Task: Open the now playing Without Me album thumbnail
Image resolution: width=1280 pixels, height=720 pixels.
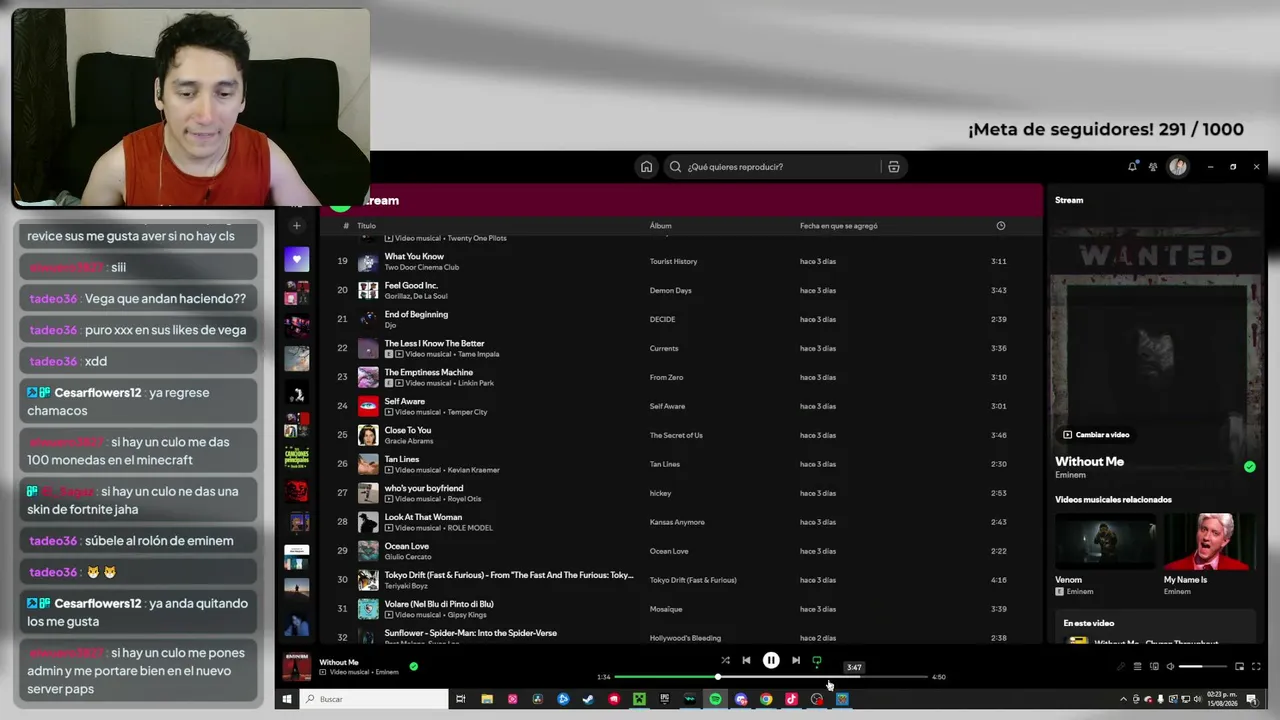Action: click(297, 666)
